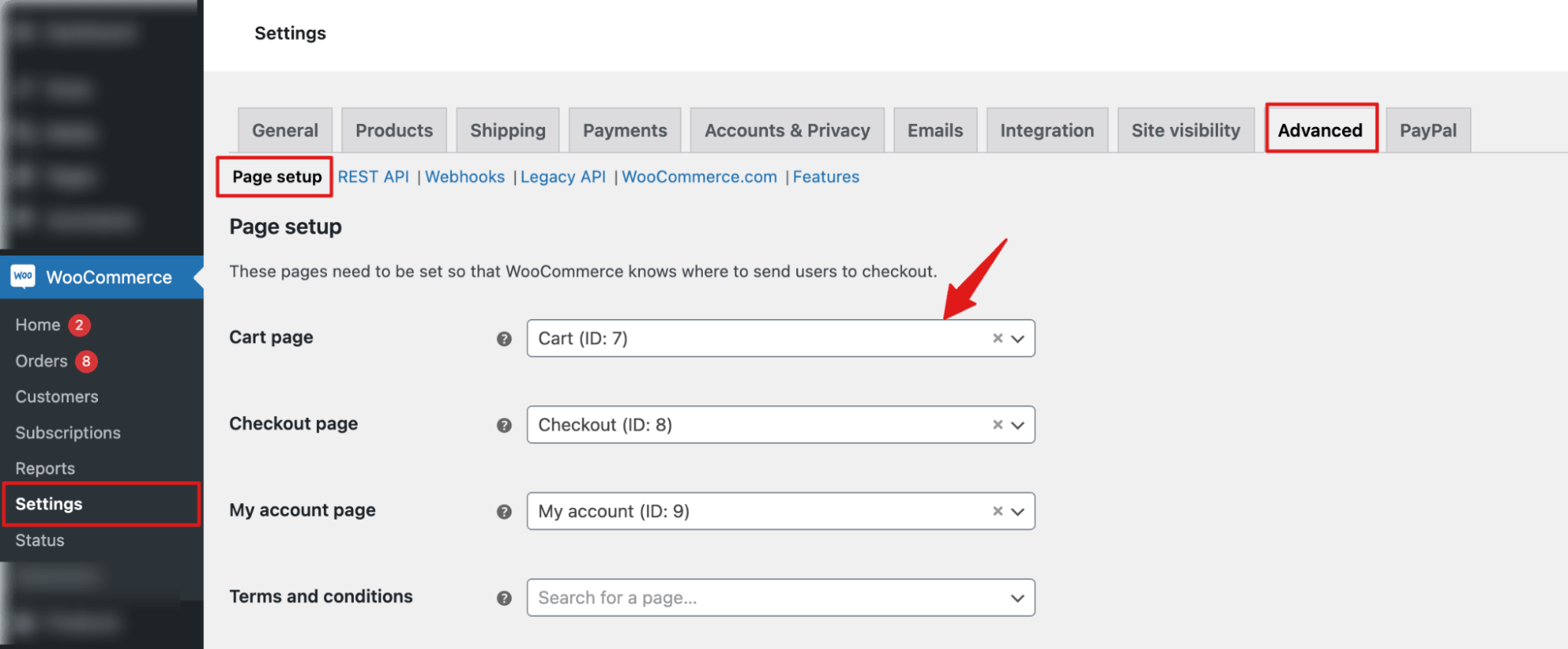Image resolution: width=1568 pixels, height=649 pixels.
Task: Clear the Checkout page selection with the ×
Action: pos(997,425)
